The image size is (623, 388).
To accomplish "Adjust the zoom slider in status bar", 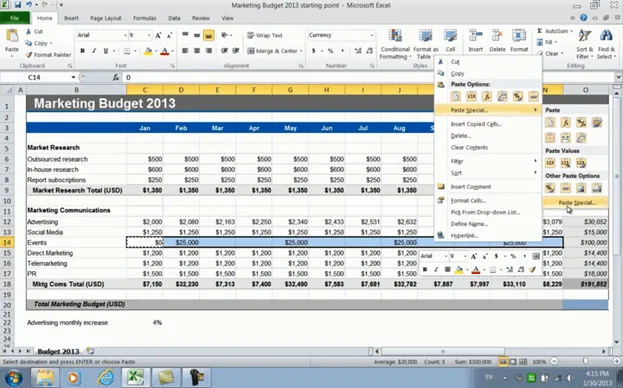I will [x=585, y=361].
